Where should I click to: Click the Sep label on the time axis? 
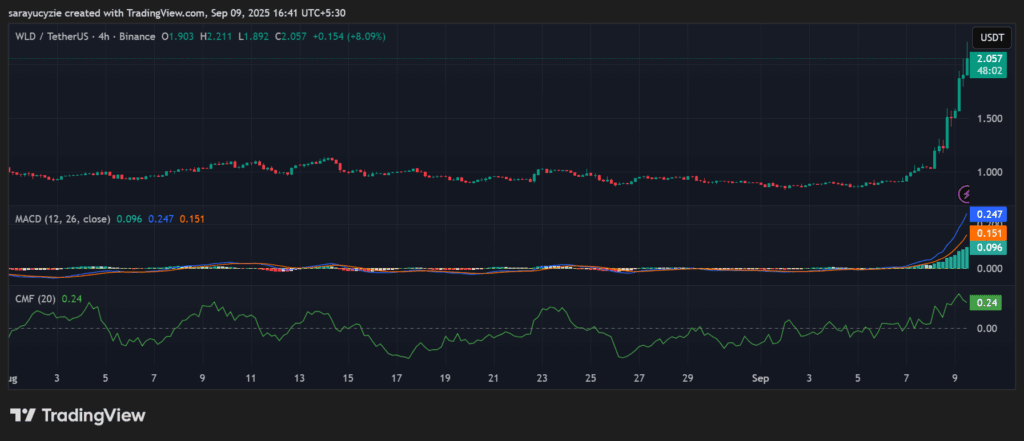coord(760,378)
